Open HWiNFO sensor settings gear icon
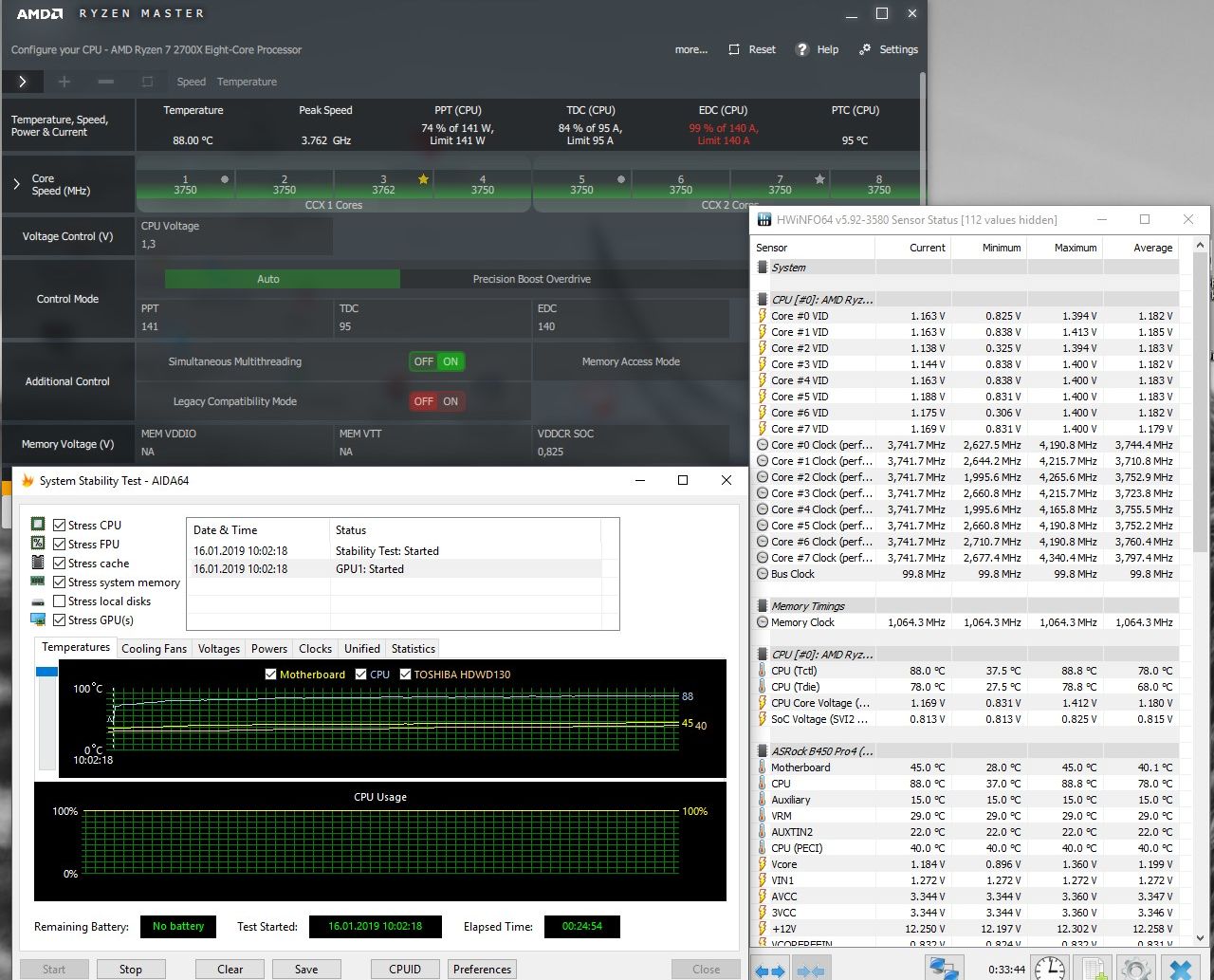 pyautogui.click(x=1136, y=969)
